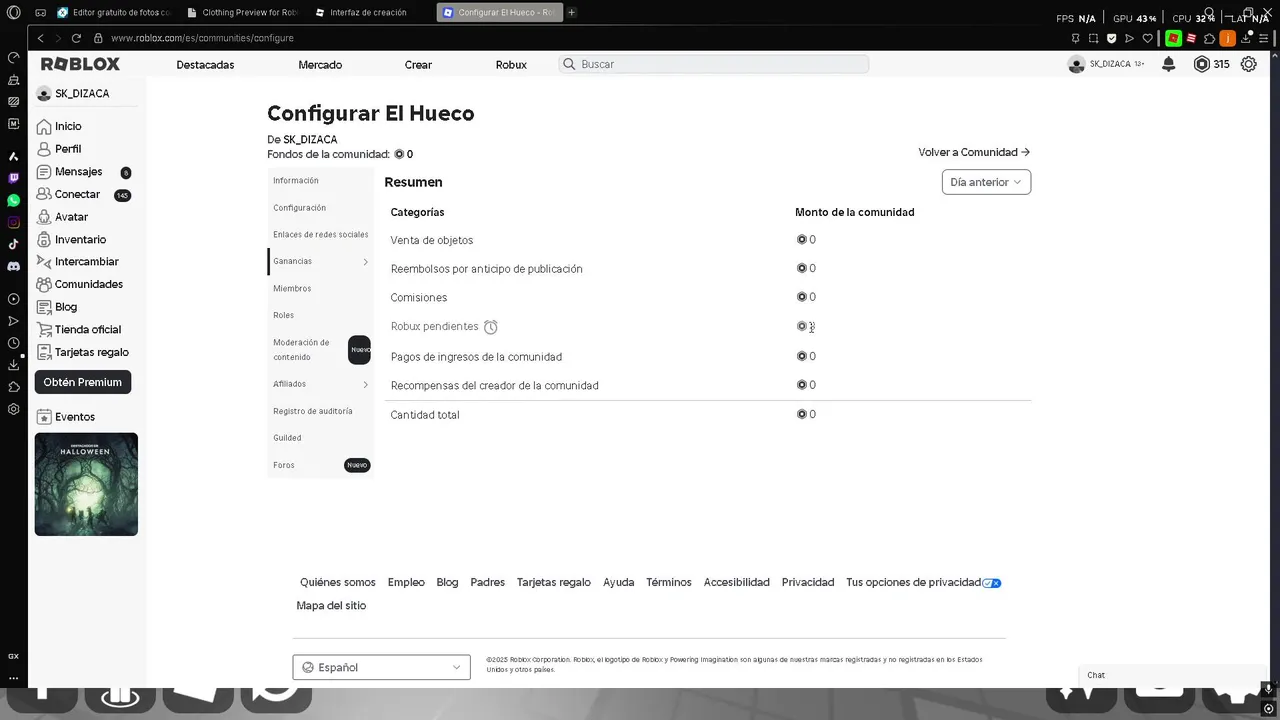Image resolution: width=1280 pixels, height=720 pixels.
Task: Click the Buscar search field
Action: click(x=714, y=64)
